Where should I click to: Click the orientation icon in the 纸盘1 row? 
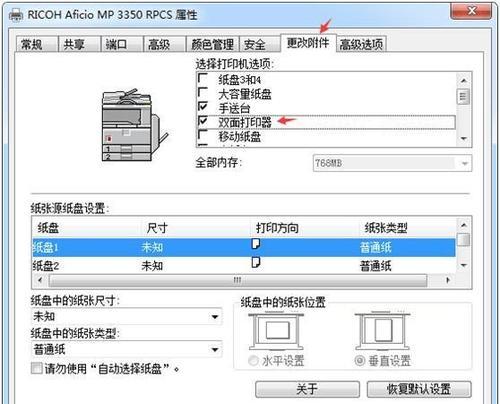click(x=256, y=244)
